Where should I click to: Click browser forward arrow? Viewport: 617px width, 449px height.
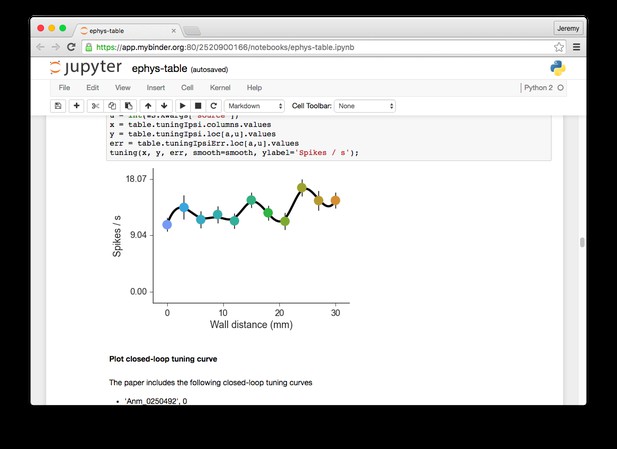coord(55,47)
